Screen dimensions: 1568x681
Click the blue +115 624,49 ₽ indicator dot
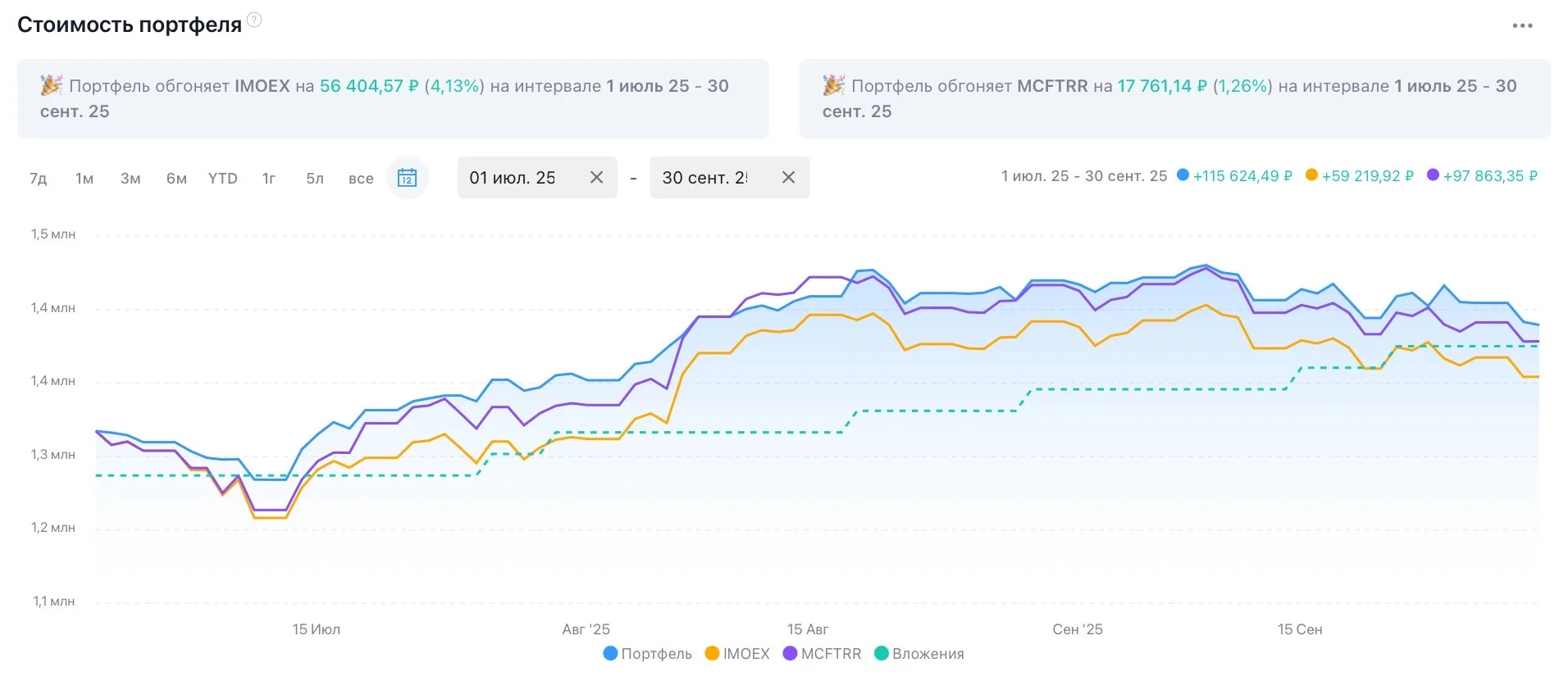(x=1183, y=175)
